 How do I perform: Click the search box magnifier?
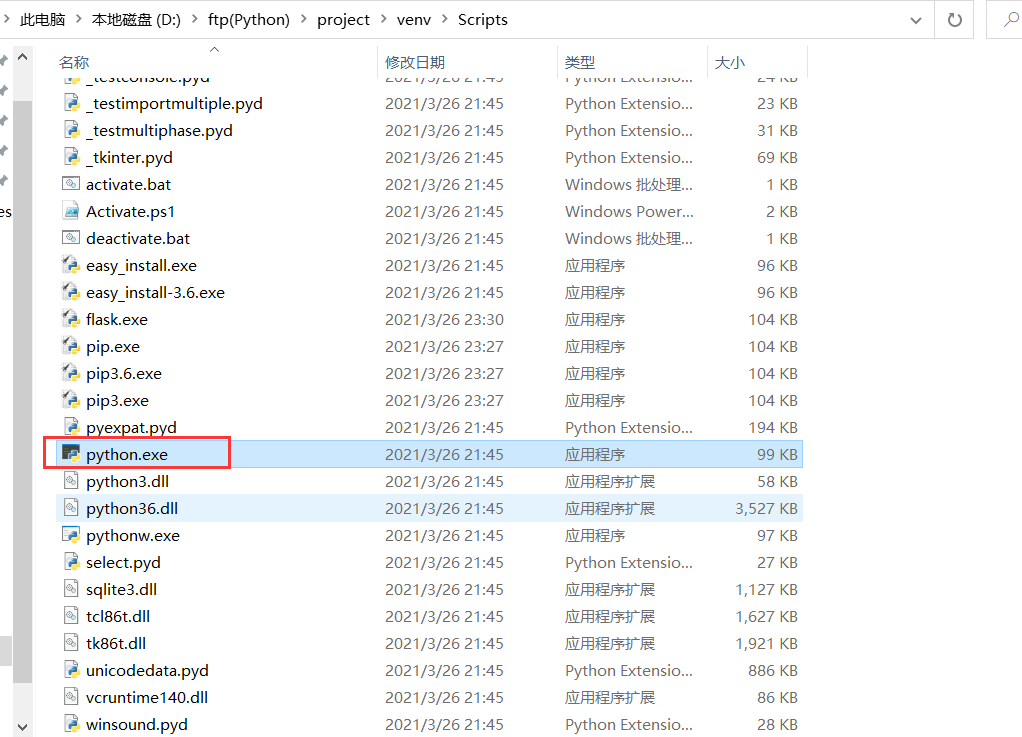tap(1011, 20)
